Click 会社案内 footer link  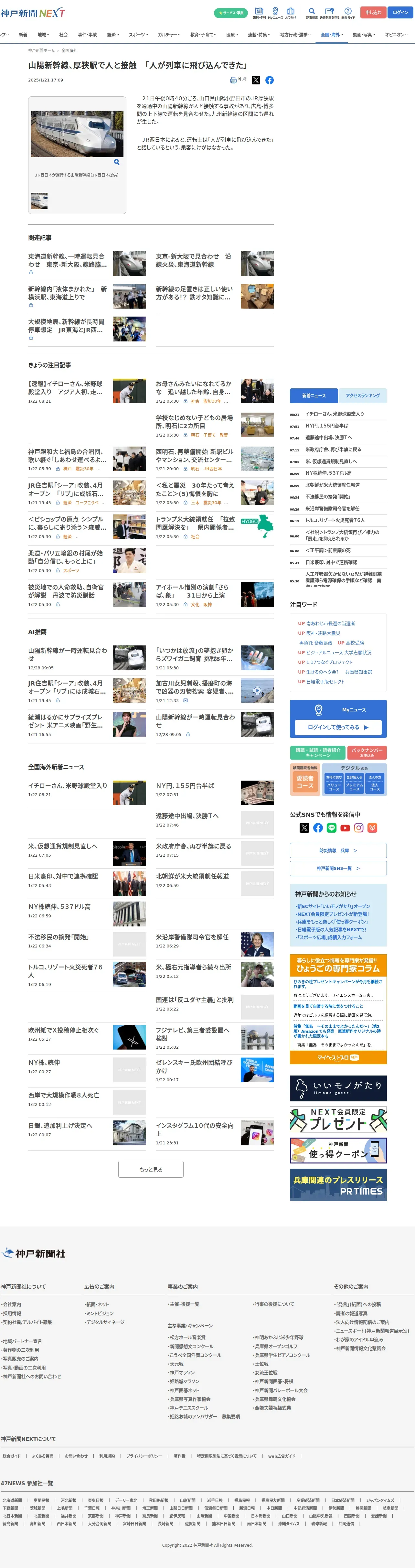12,1304
